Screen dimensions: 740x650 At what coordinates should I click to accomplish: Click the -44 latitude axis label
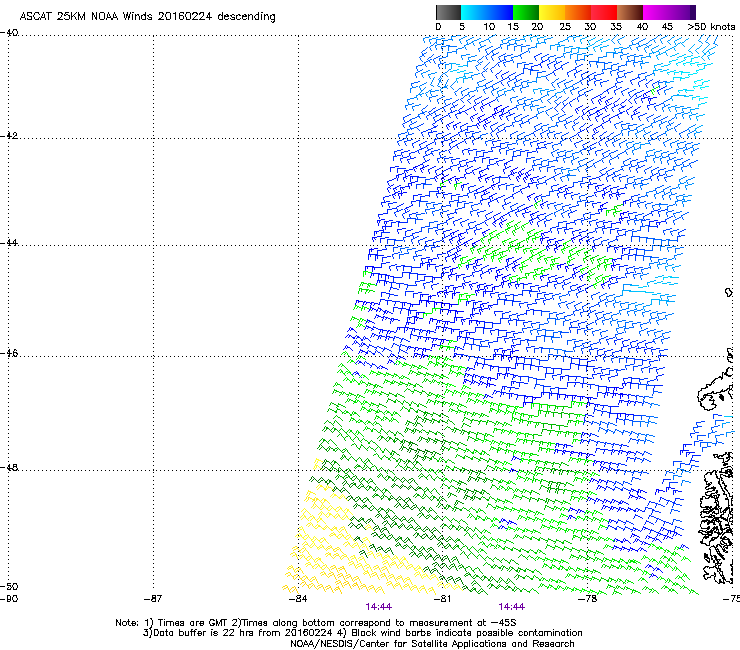(x=9, y=243)
